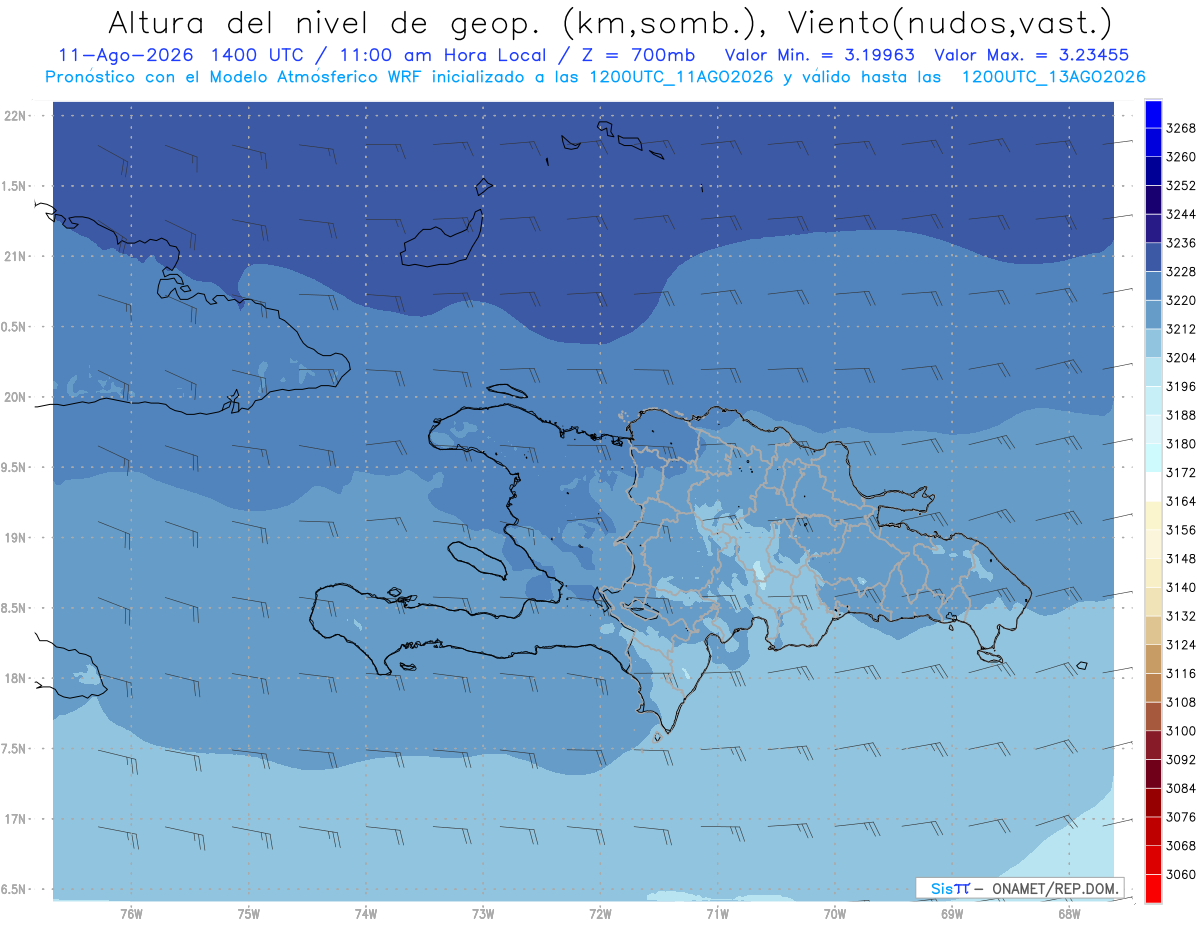Click the '74W' longitude axis label

366,914
